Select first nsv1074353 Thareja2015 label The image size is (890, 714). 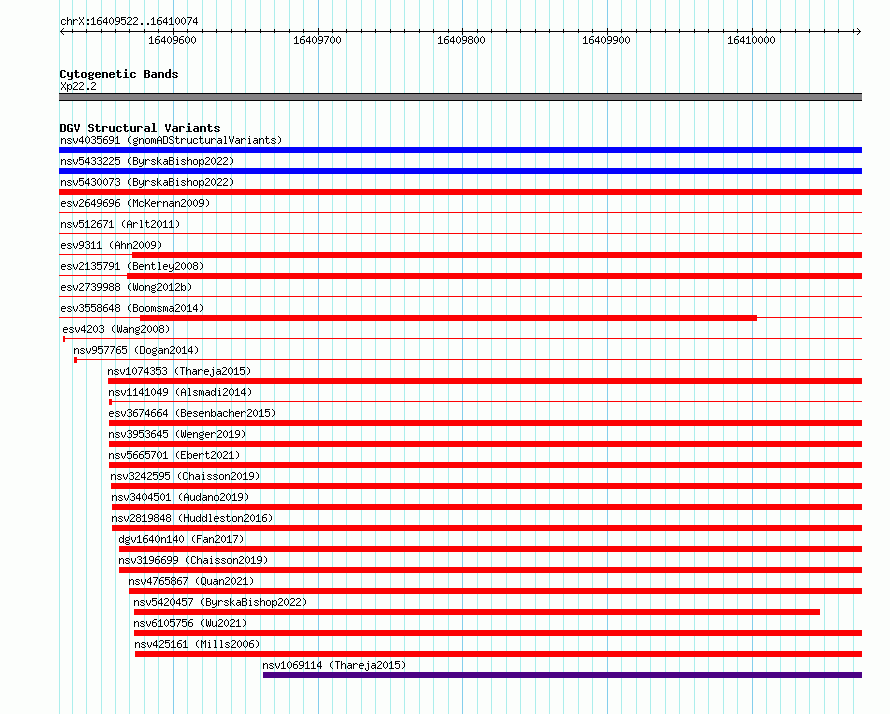click(x=179, y=371)
